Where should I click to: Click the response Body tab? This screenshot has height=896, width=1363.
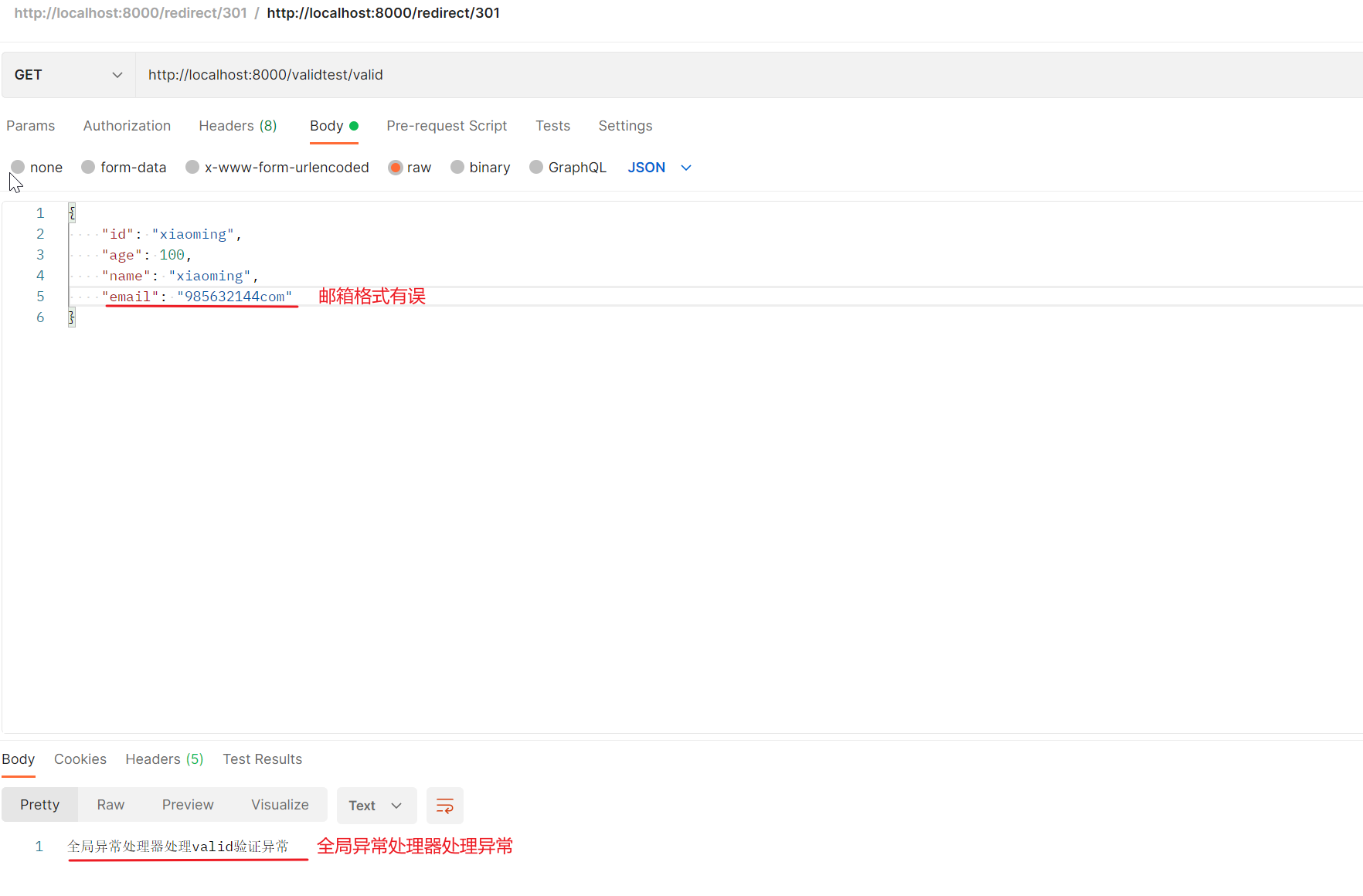19,759
